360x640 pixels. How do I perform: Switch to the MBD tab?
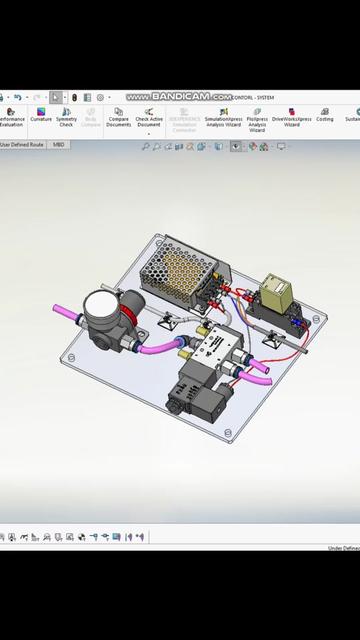(58, 144)
